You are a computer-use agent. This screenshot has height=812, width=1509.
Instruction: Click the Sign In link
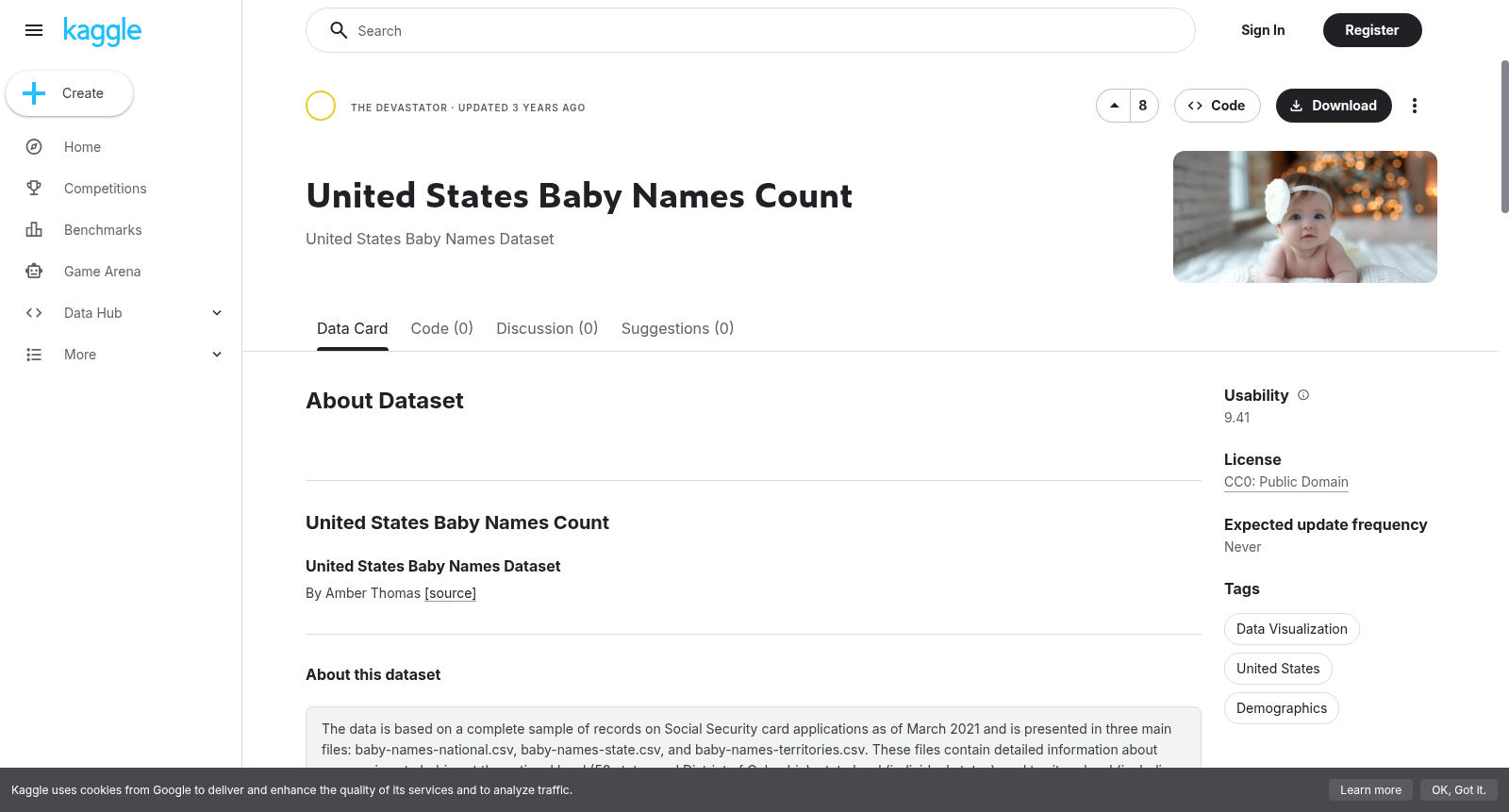(1263, 30)
